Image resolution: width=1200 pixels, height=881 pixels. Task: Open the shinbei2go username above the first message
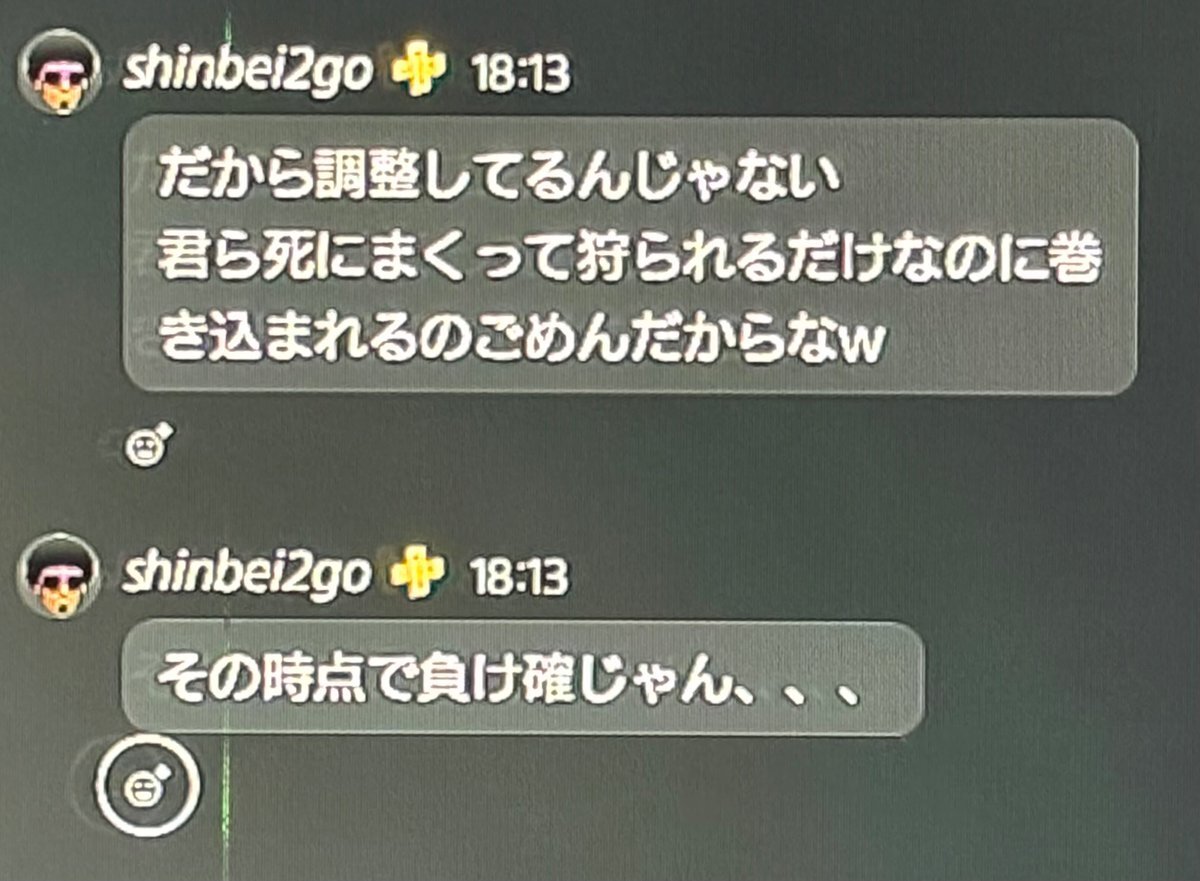248,74
